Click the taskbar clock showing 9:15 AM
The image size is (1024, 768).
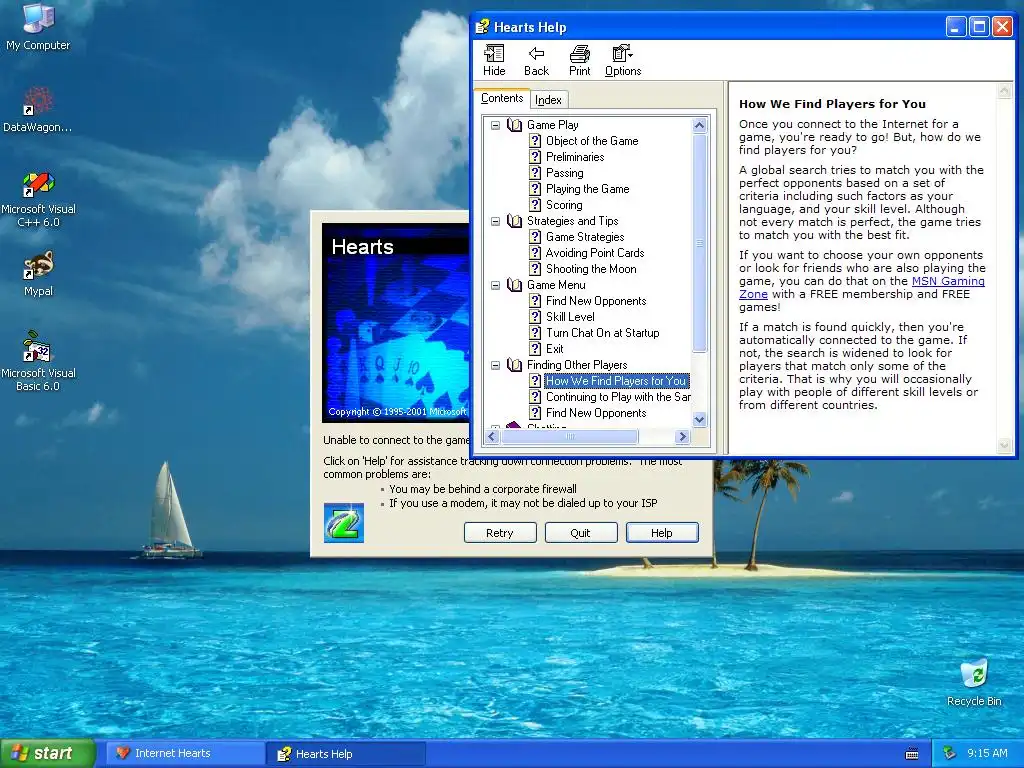pos(987,753)
